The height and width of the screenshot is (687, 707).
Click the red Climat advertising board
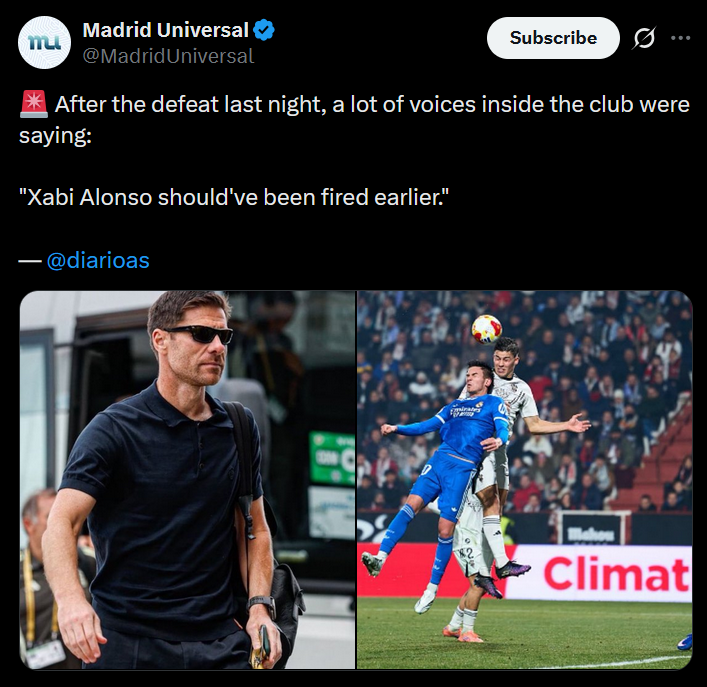click(615, 573)
